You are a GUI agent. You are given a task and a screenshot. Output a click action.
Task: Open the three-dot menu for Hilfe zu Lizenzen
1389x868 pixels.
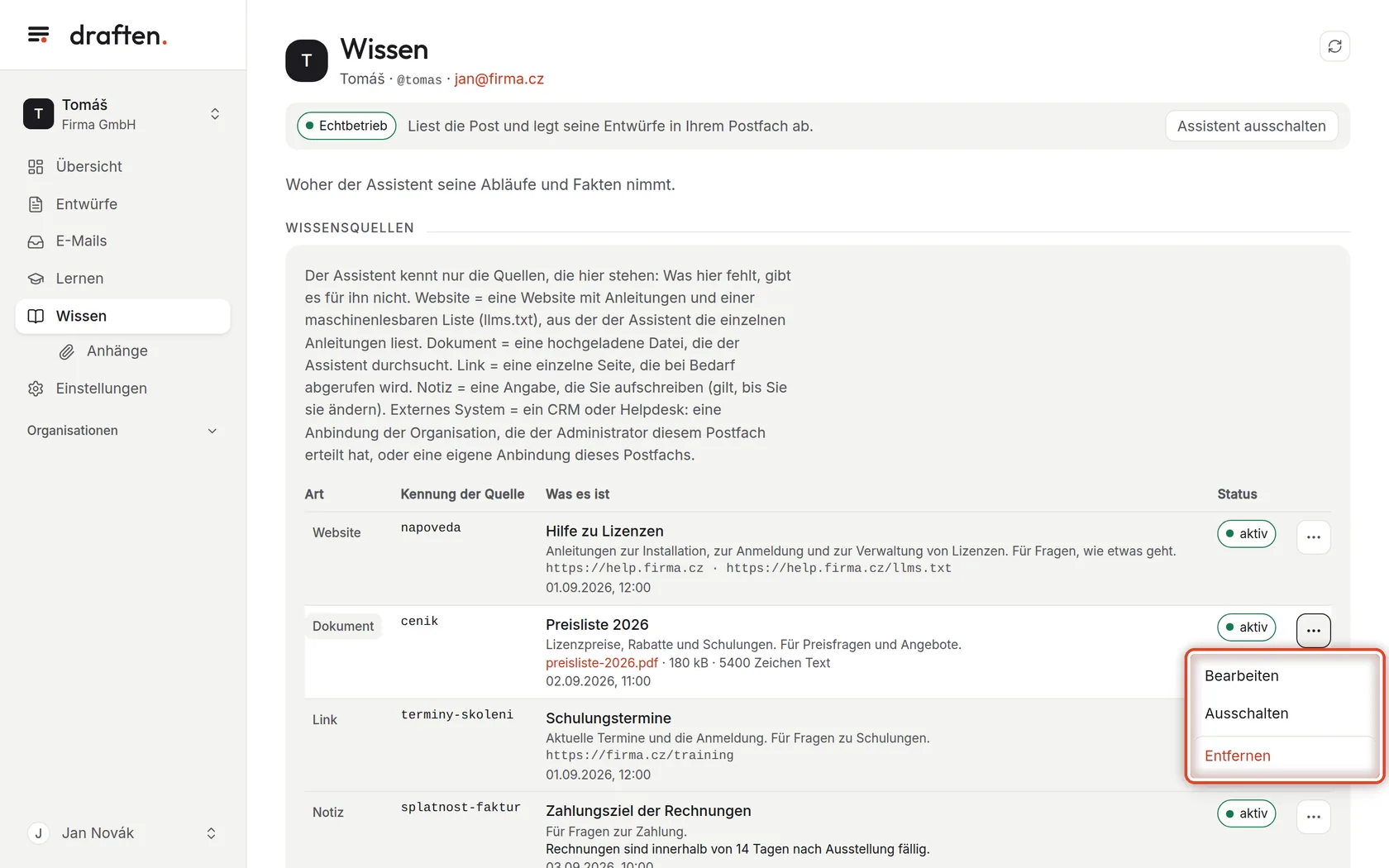(x=1313, y=537)
